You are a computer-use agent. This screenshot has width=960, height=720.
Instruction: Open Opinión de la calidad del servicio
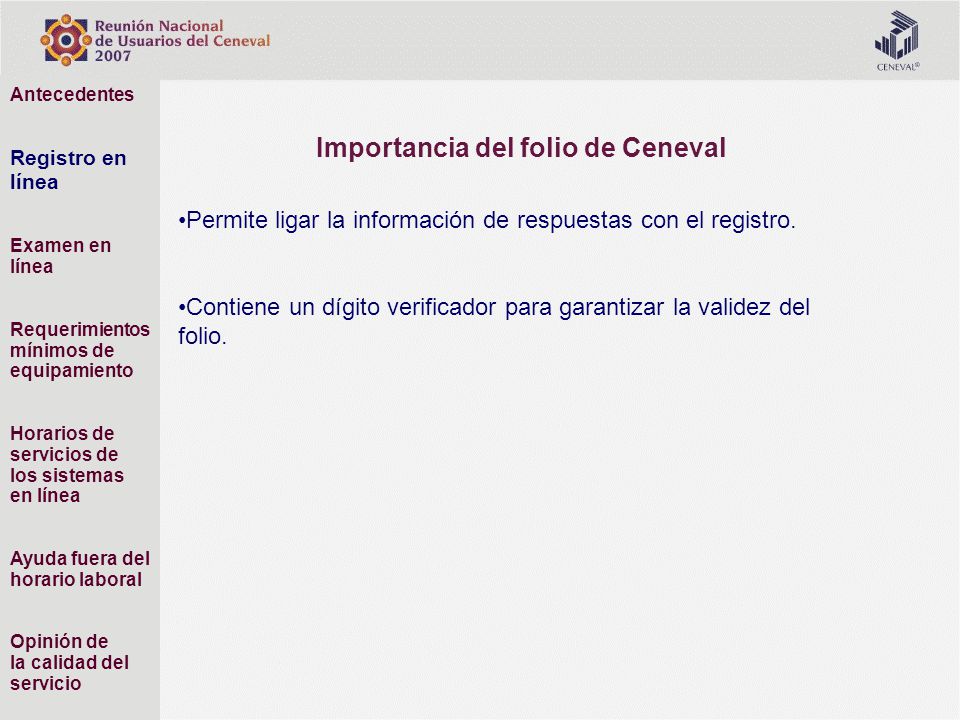coord(69,662)
